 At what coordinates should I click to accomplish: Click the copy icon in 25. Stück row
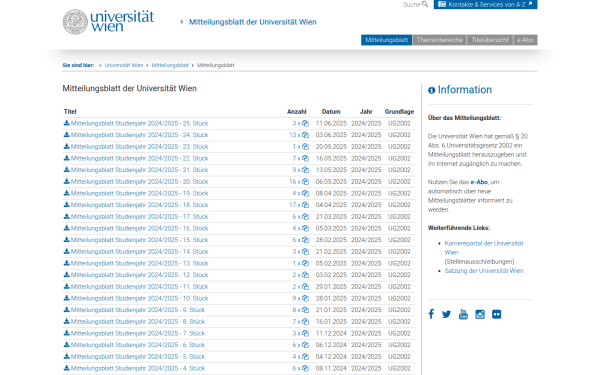(305, 123)
